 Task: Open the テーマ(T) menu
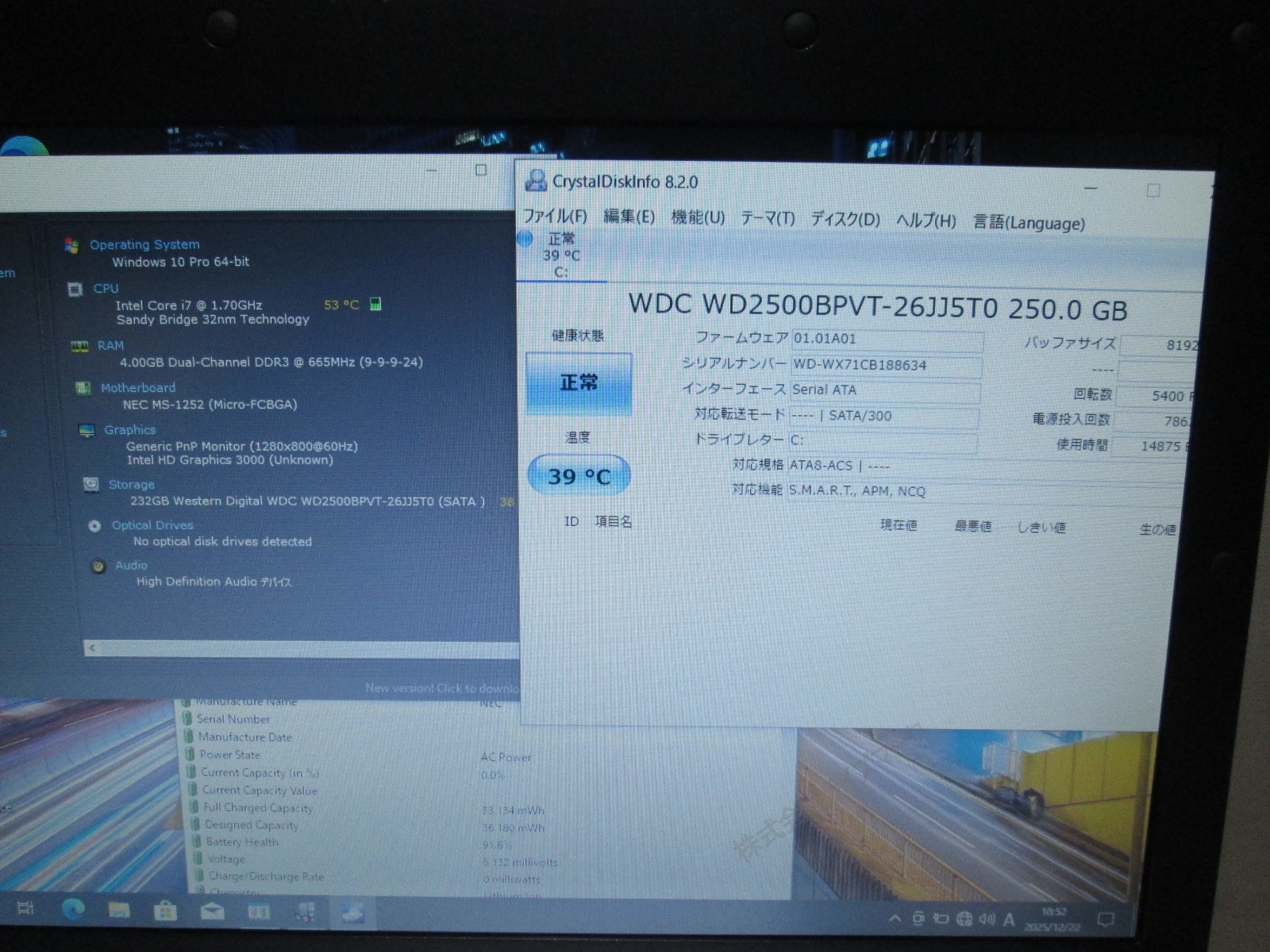click(x=768, y=218)
